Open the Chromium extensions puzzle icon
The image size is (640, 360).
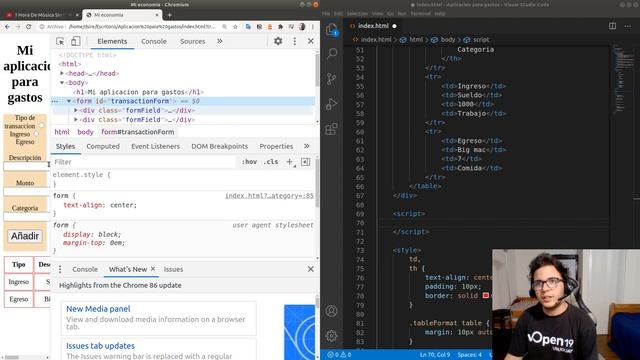tap(280, 27)
